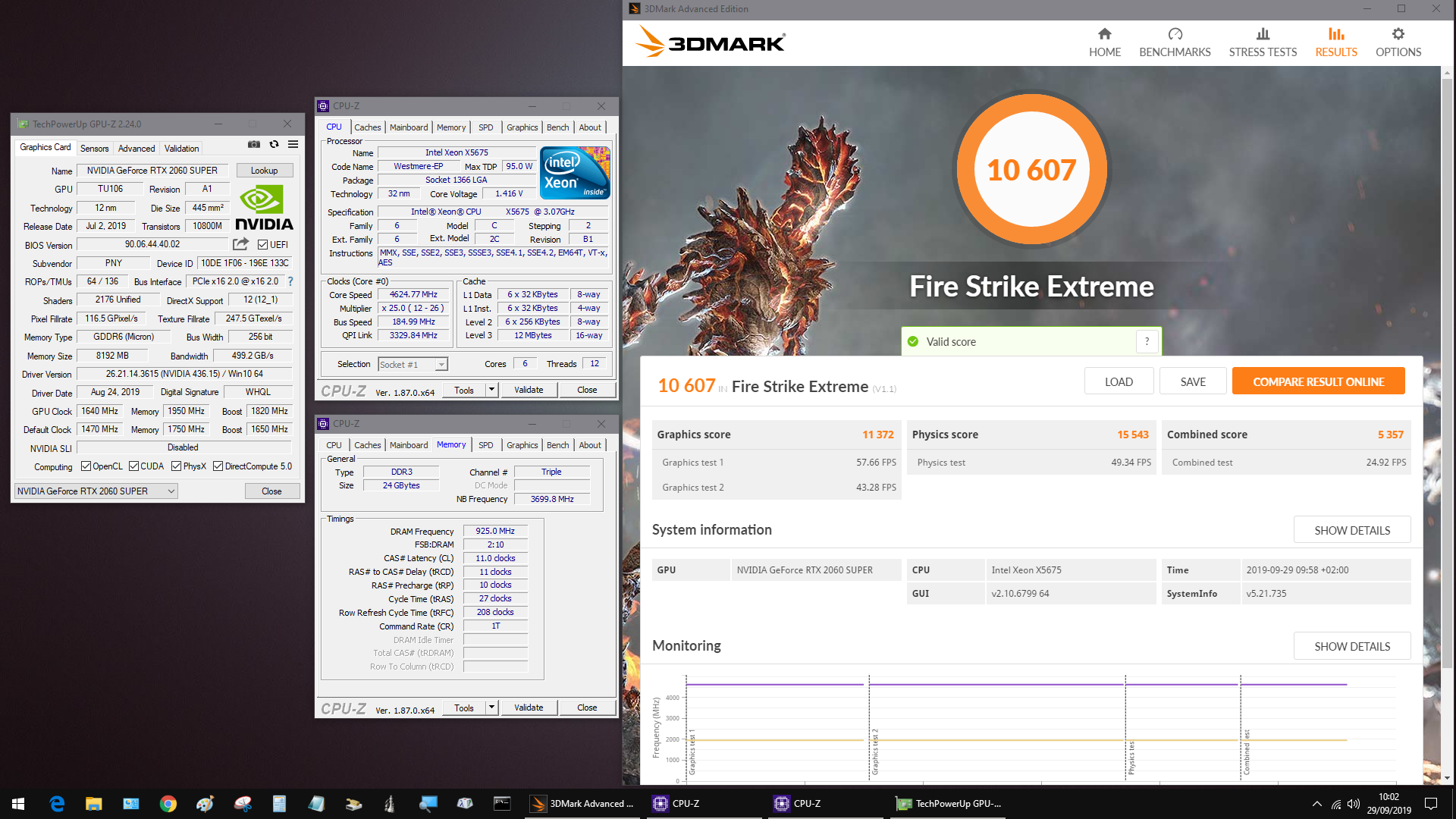Open Mainboard tab in upper CPU-Z
This screenshot has width=1456, height=819.
click(x=409, y=127)
